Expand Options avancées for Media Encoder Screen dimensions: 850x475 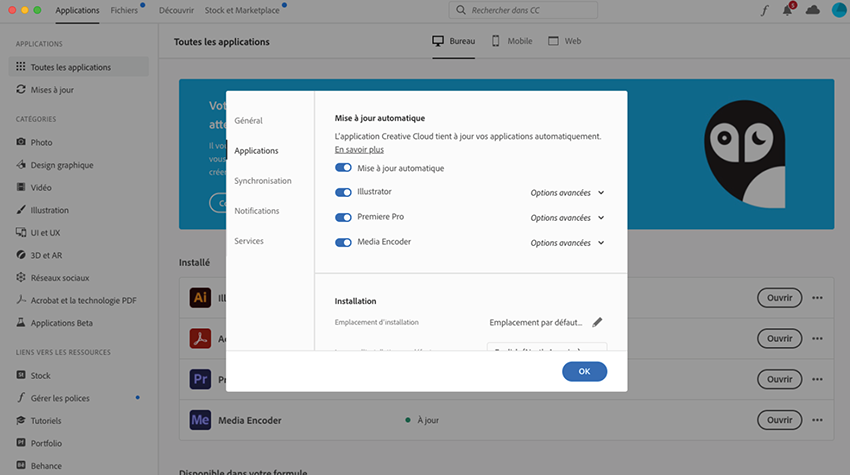coord(567,242)
